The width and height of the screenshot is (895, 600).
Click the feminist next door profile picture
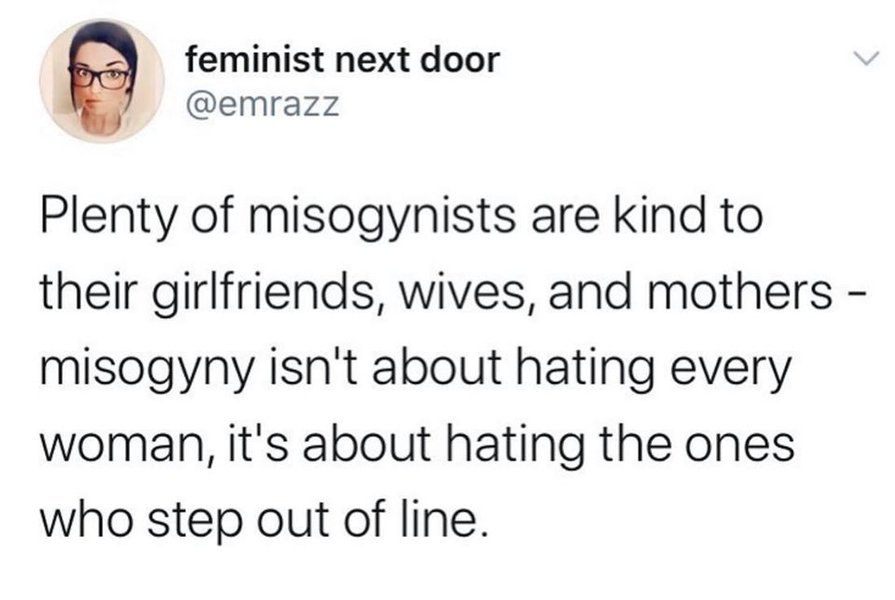click(x=102, y=81)
